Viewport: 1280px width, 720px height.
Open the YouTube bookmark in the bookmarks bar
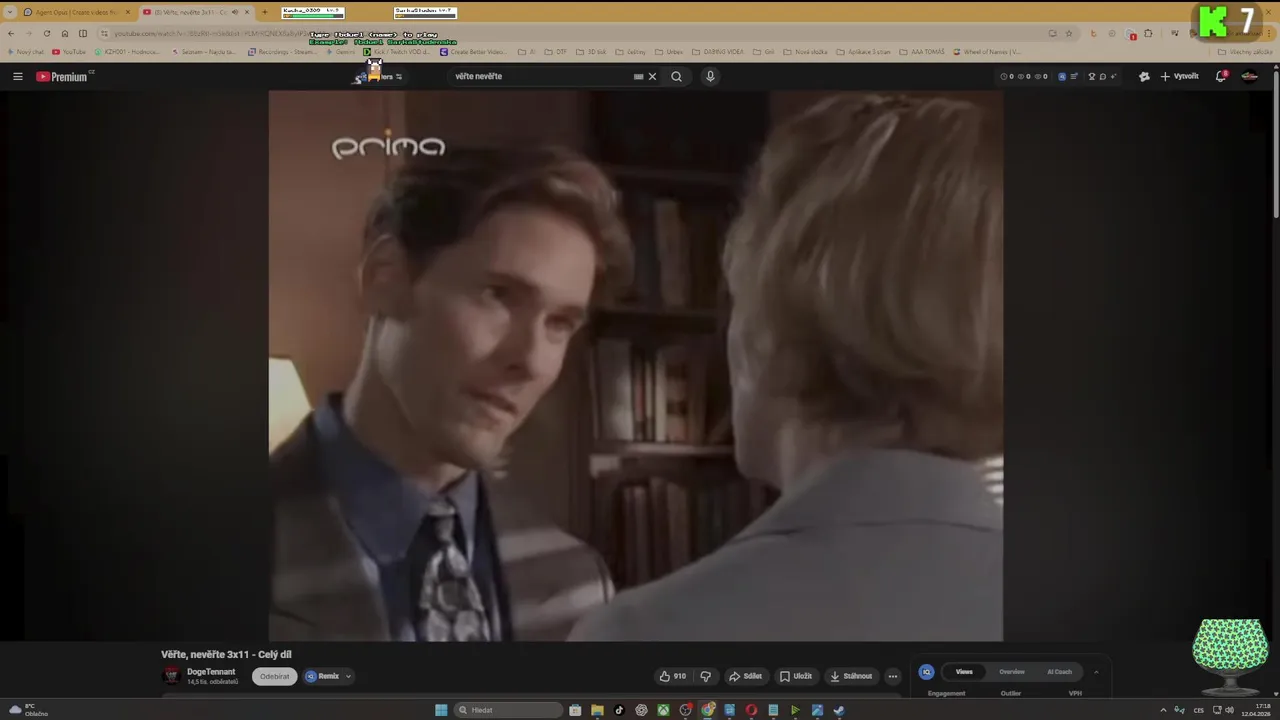[x=69, y=52]
